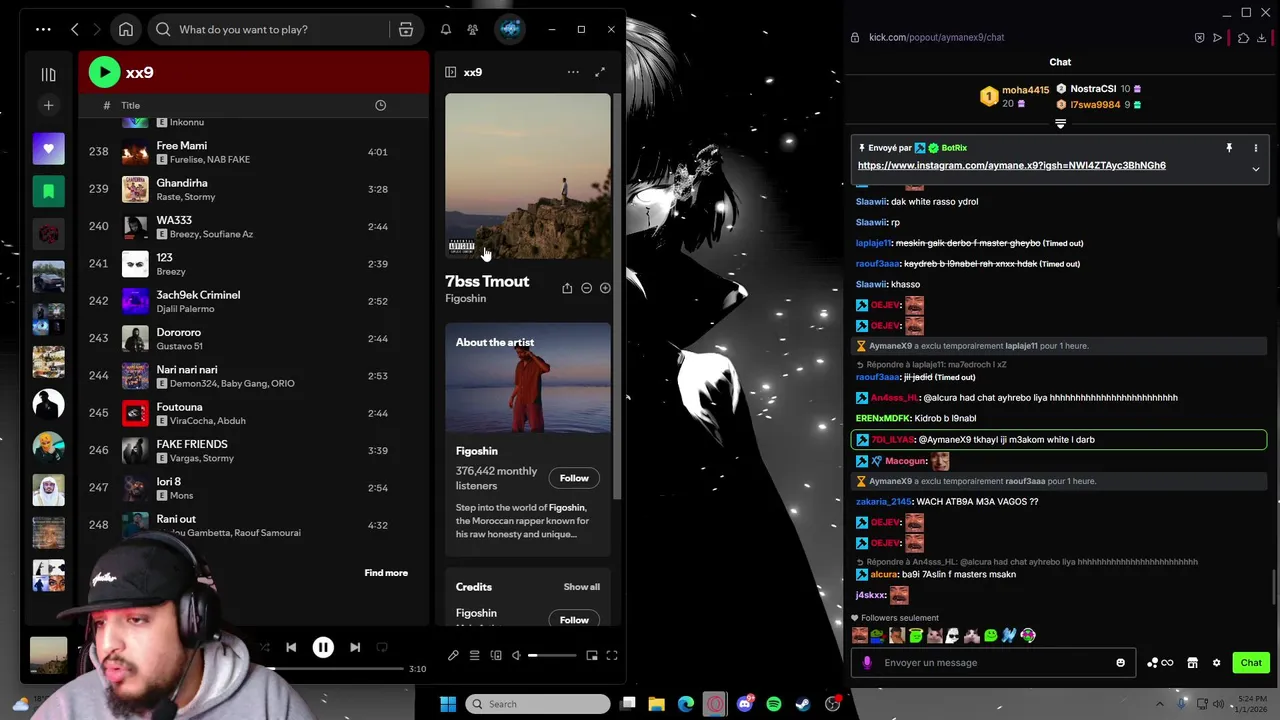Unpin the BotRix pinned message
This screenshot has height=720, width=1280.
click(1229, 148)
